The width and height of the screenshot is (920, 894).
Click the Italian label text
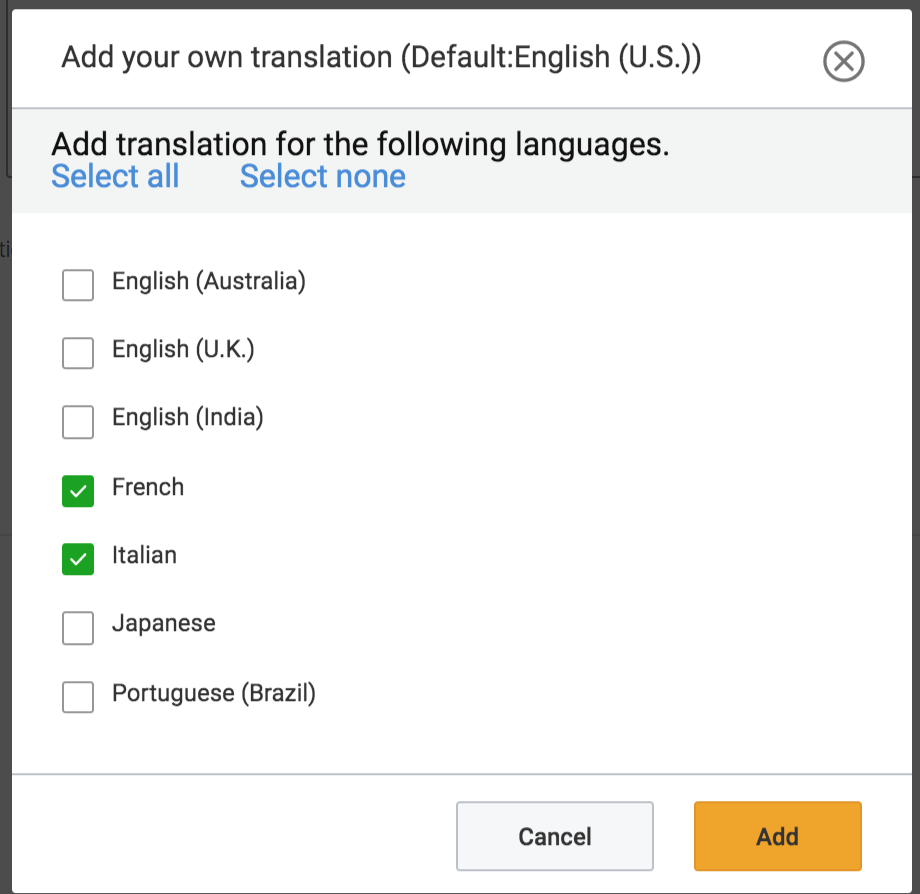(144, 555)
